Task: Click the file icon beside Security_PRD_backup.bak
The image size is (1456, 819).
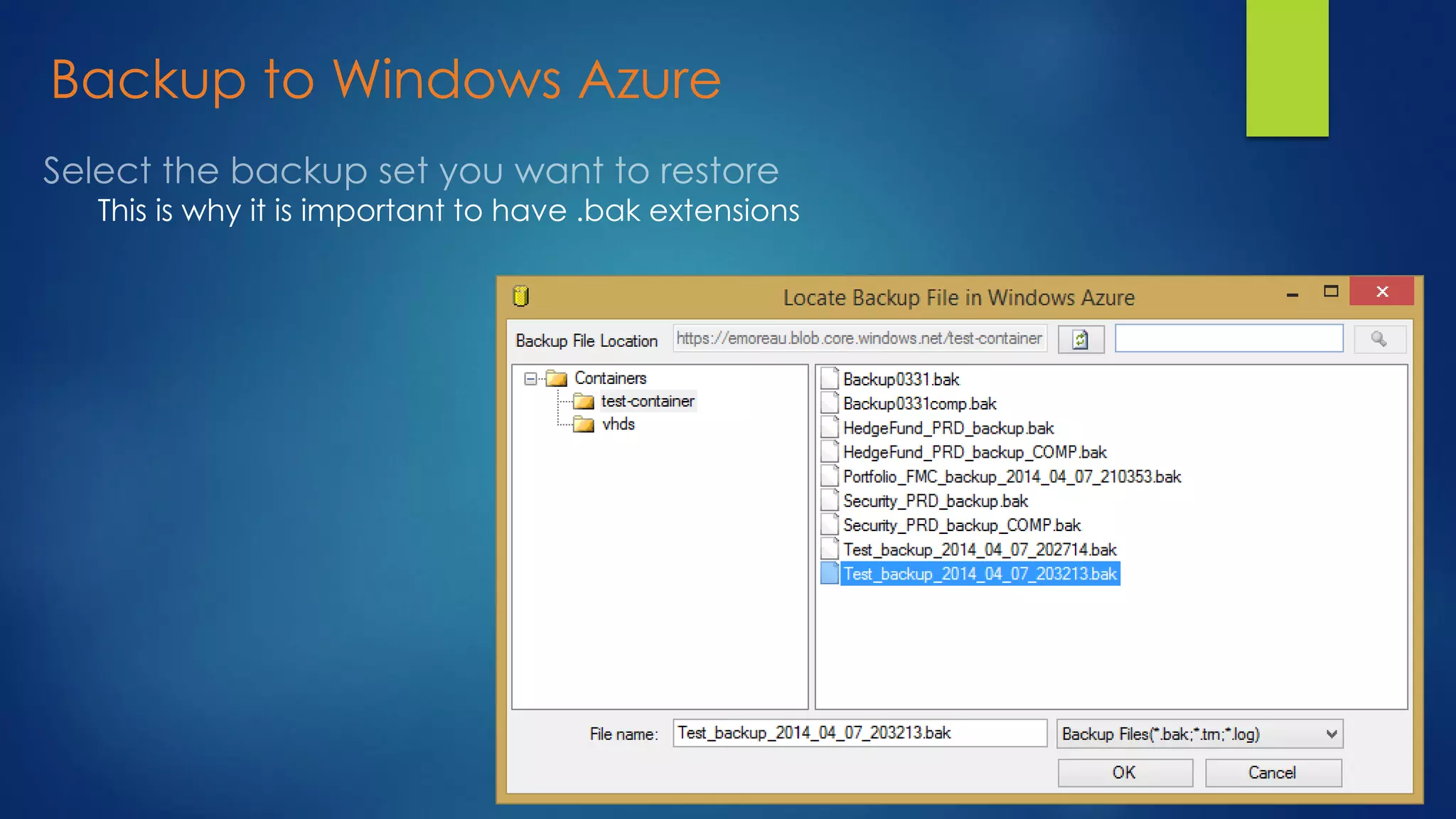Action: pos(829,500)
